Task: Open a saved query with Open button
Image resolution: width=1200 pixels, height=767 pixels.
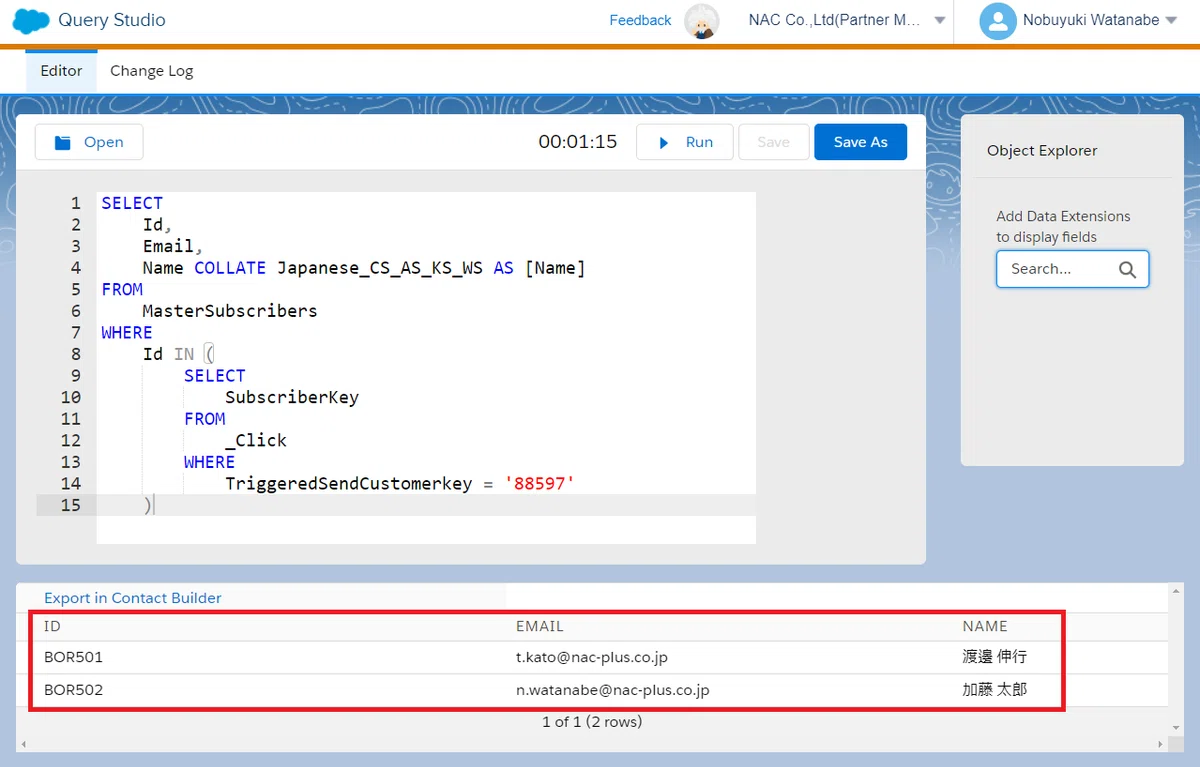Action: (x=89, y=142)
